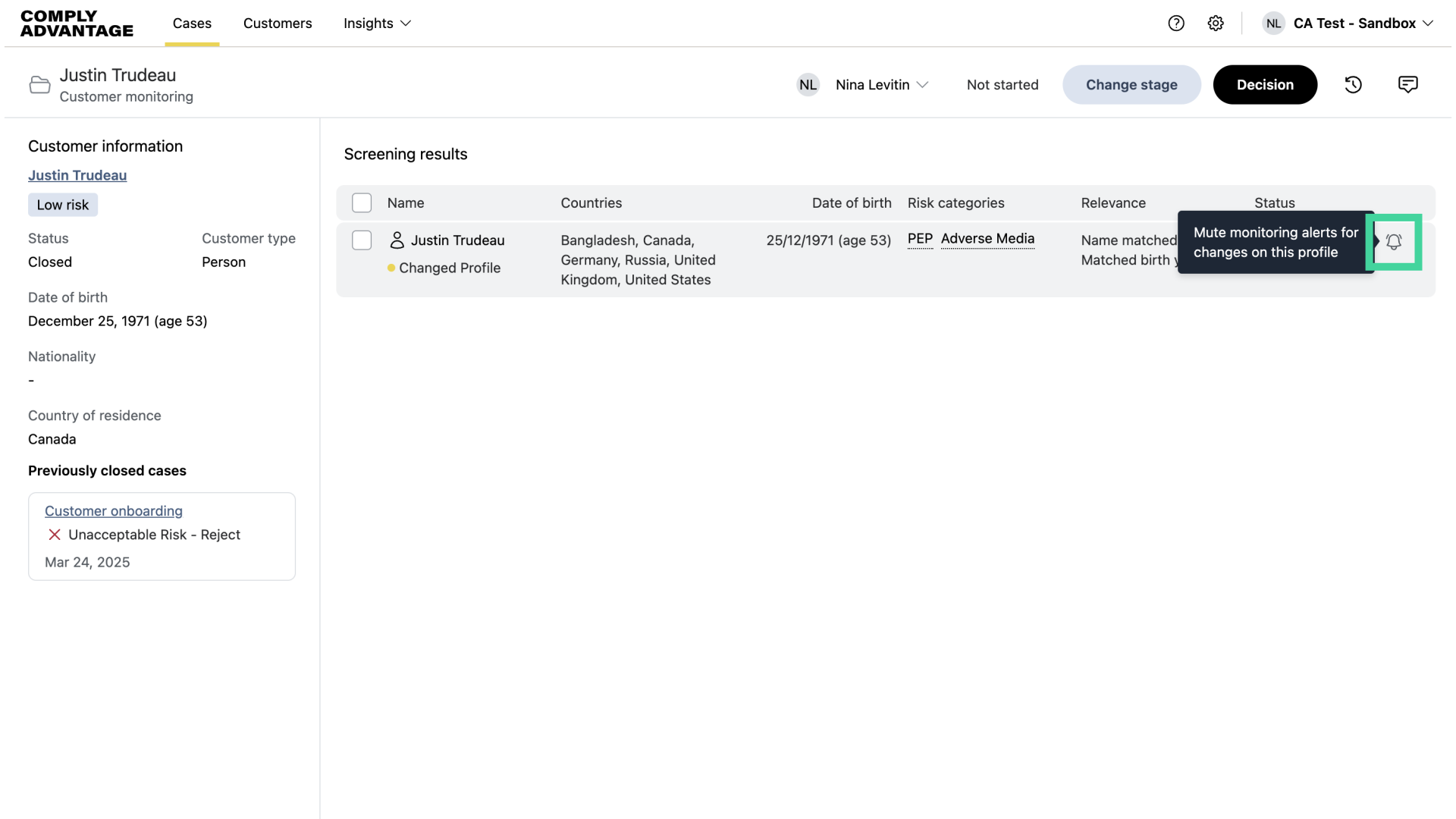Expand the Nina Levitin assignee dropdown
The height and width of the screenshot is (819, 1456).
click(x=881, y=85)
